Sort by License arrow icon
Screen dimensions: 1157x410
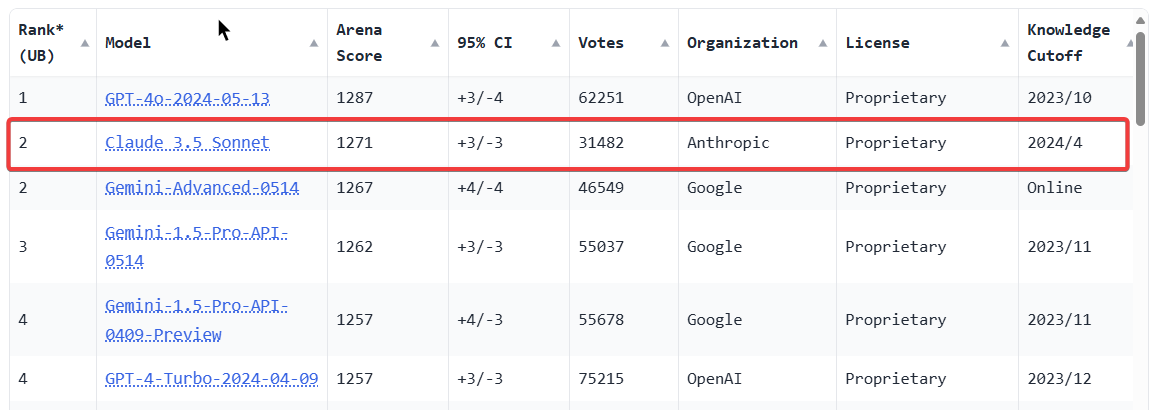(x=1005, y=44)
